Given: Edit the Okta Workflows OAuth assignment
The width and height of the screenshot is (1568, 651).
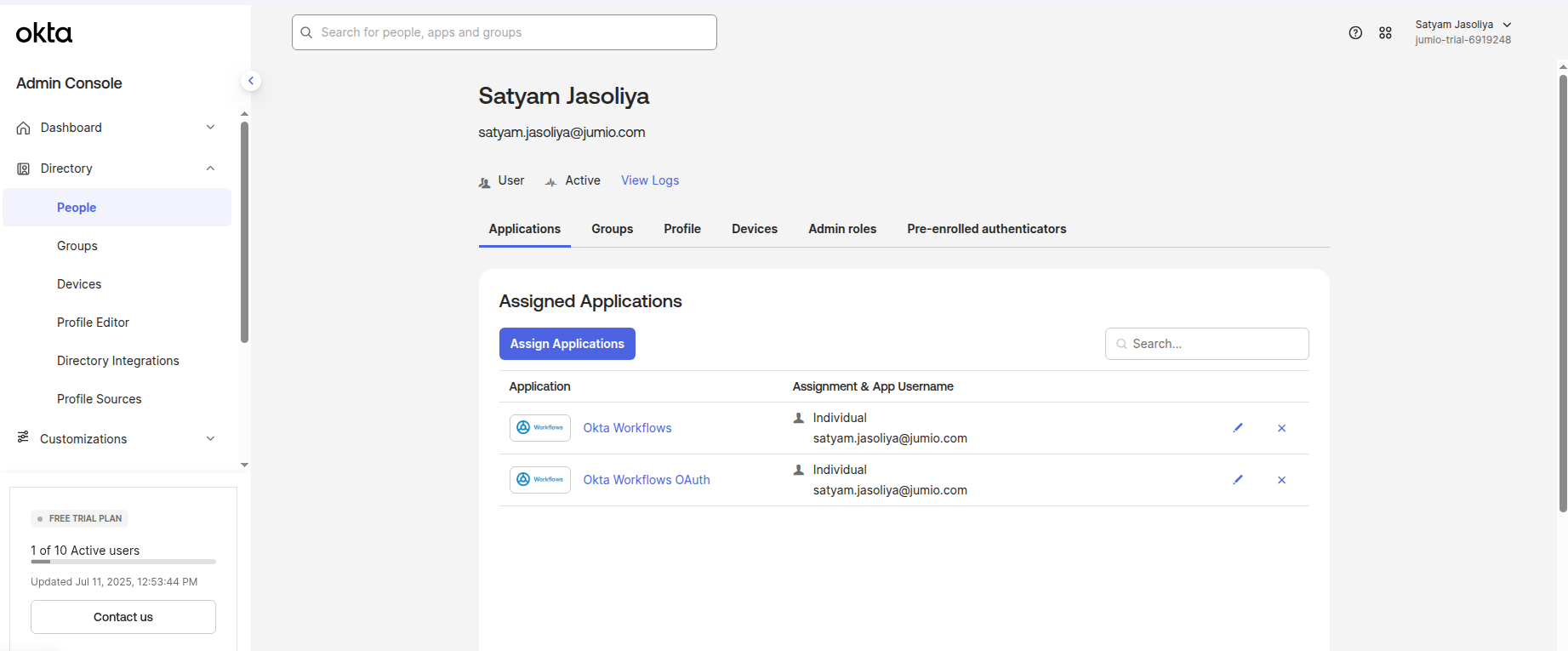Looking at the screenshot, I should [1238, 480].
